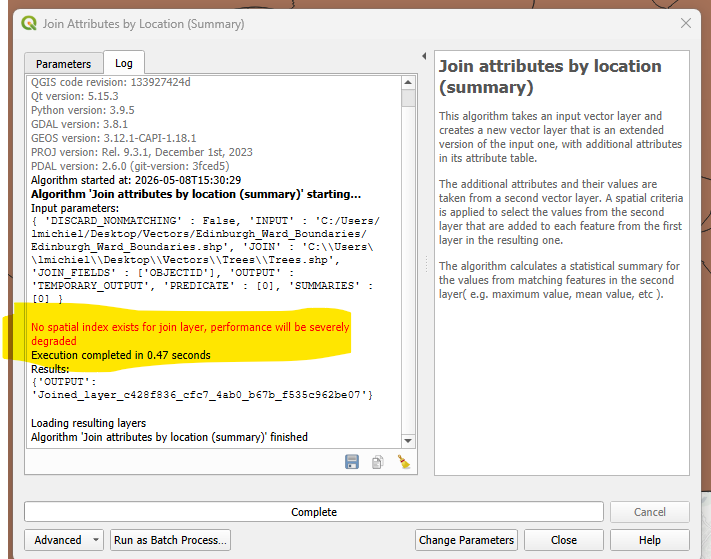Open Help for this algorithm

pyautogui.click(x=649, y=540)
